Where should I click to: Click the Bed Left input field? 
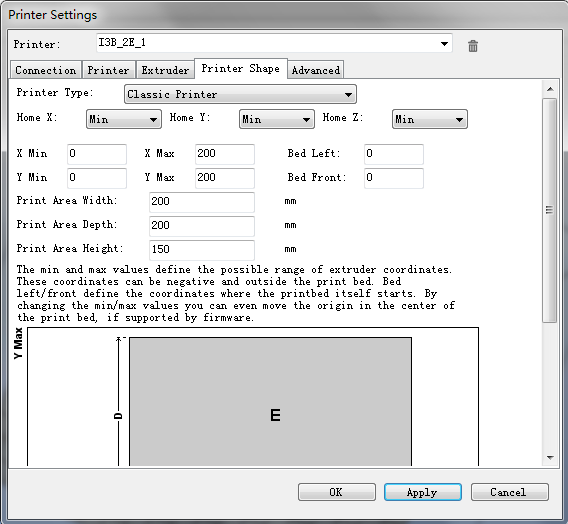tap(394, 154)
